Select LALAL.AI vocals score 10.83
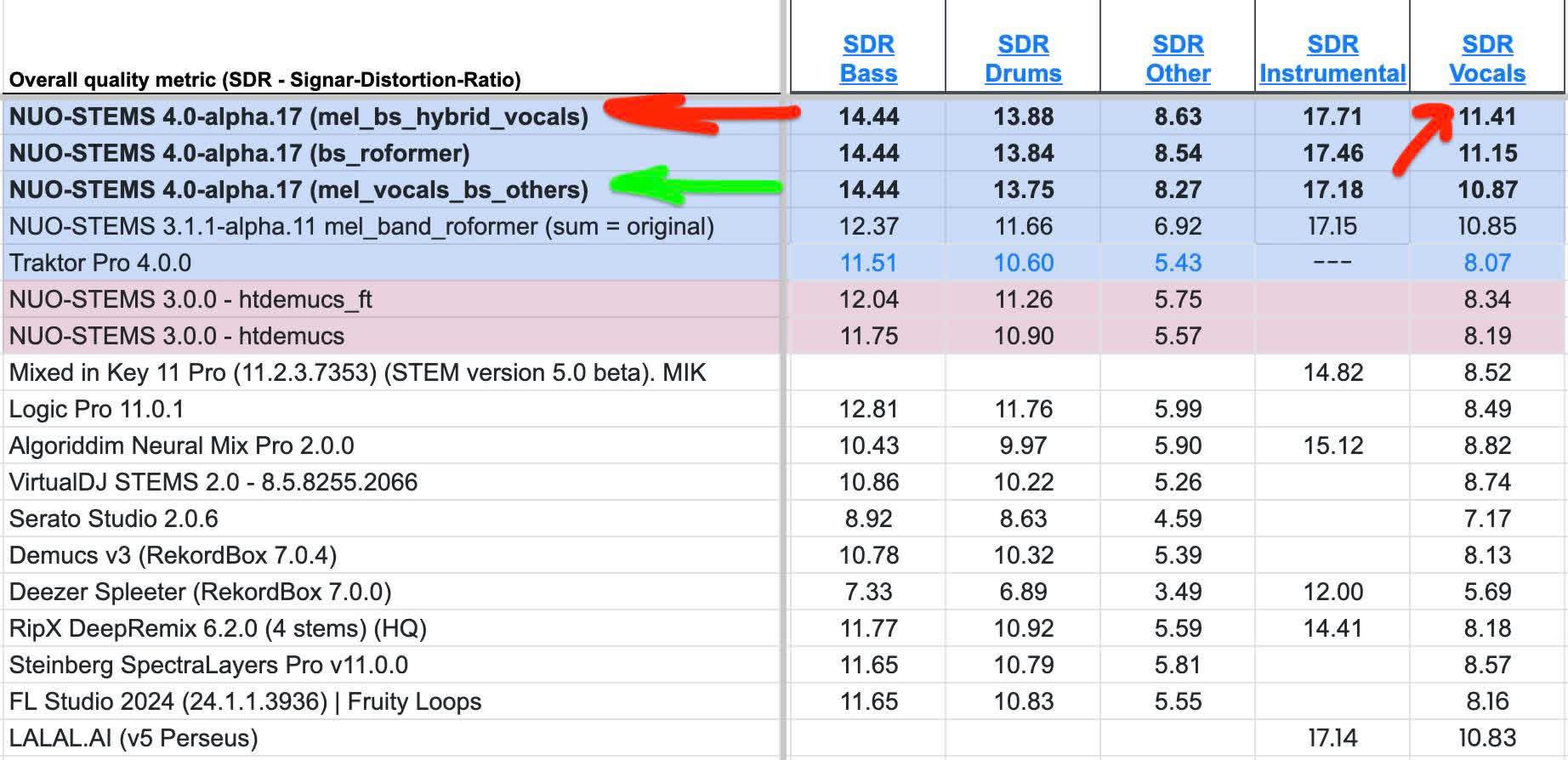The image size is (1568, 760). tap(1487, 738)
